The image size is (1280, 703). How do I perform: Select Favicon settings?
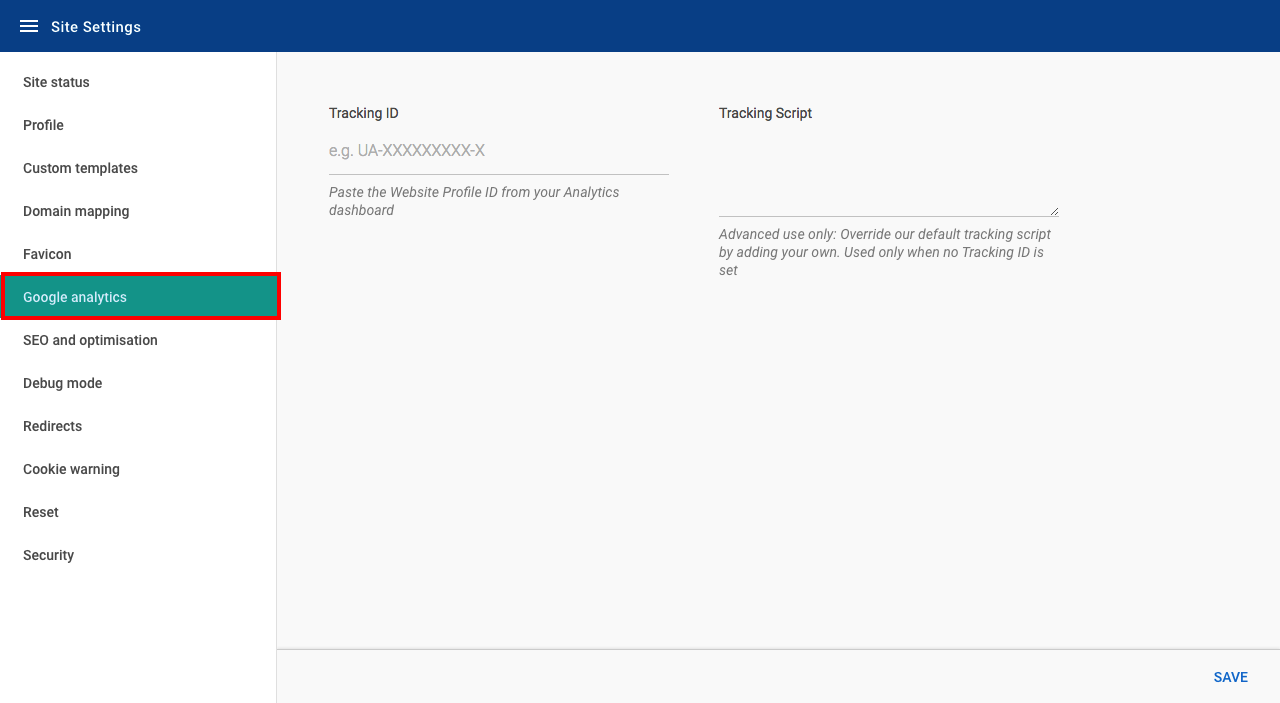coord(138,254)
